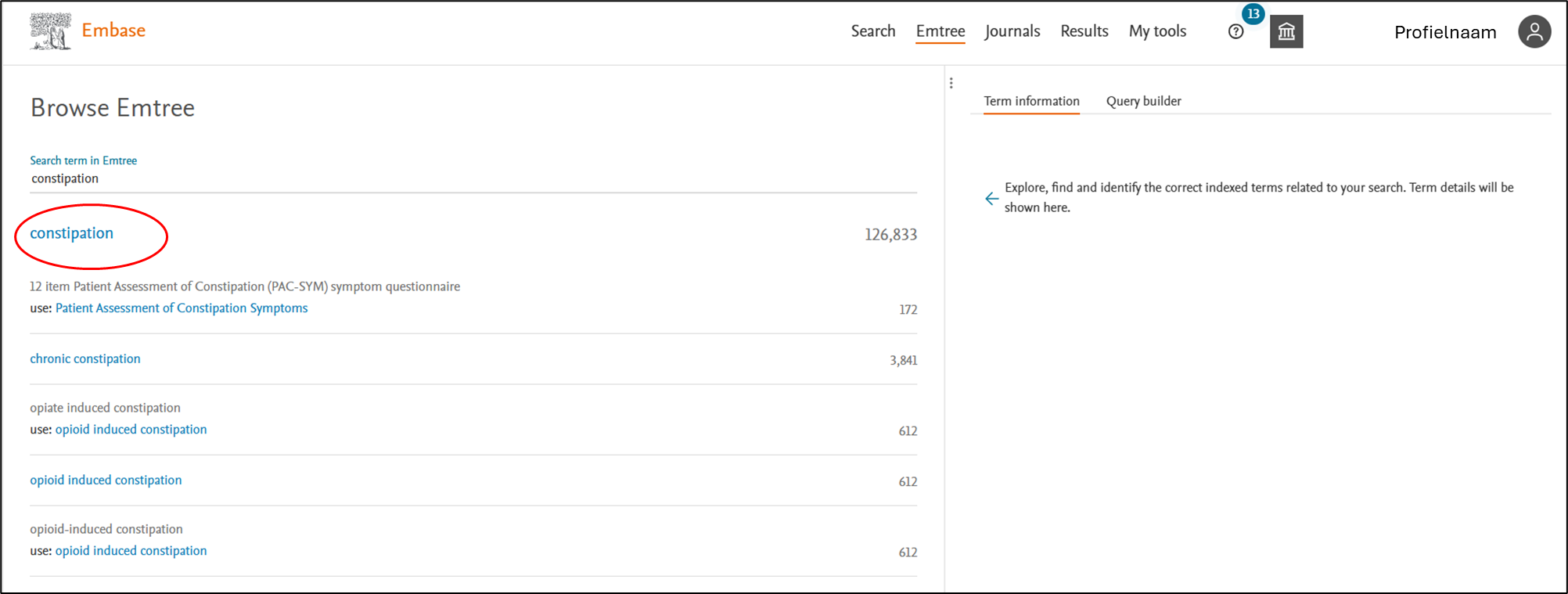1568x594 pixels.
Task: Click the left arrow in Term information panel
Action: tap(991, 199)
